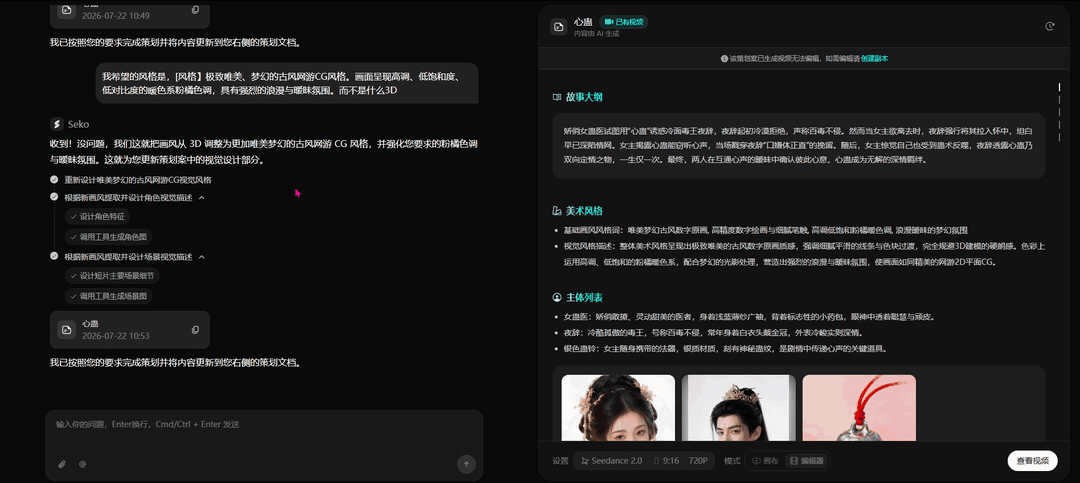This screenshot has height=483, width=1080.
Task: Click the completed checkmark for 重新设计唯美梦幻的古风网游CG视觉风格
Action: [54, 180]
